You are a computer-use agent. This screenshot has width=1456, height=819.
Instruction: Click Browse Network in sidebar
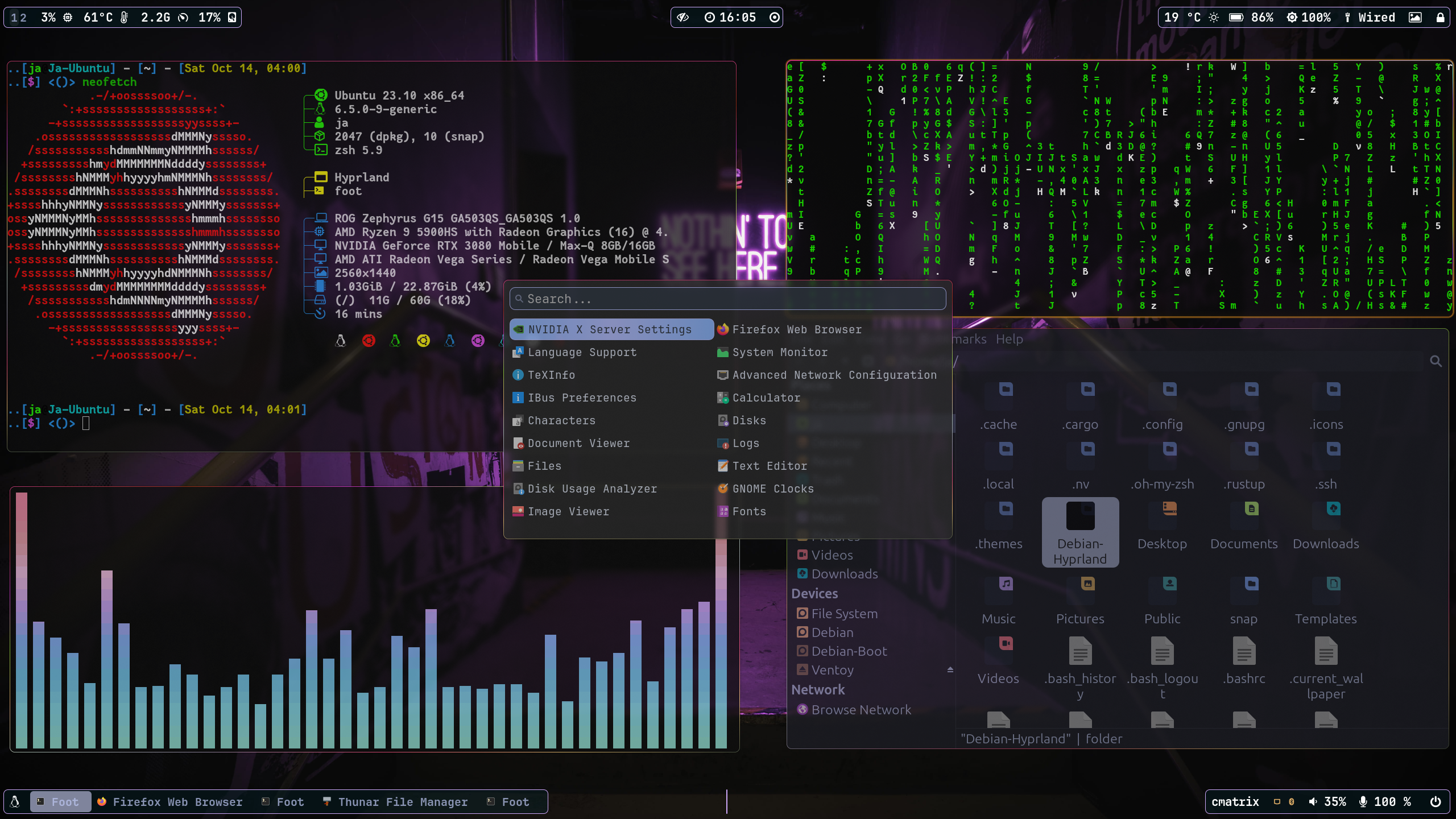[861, 710]
